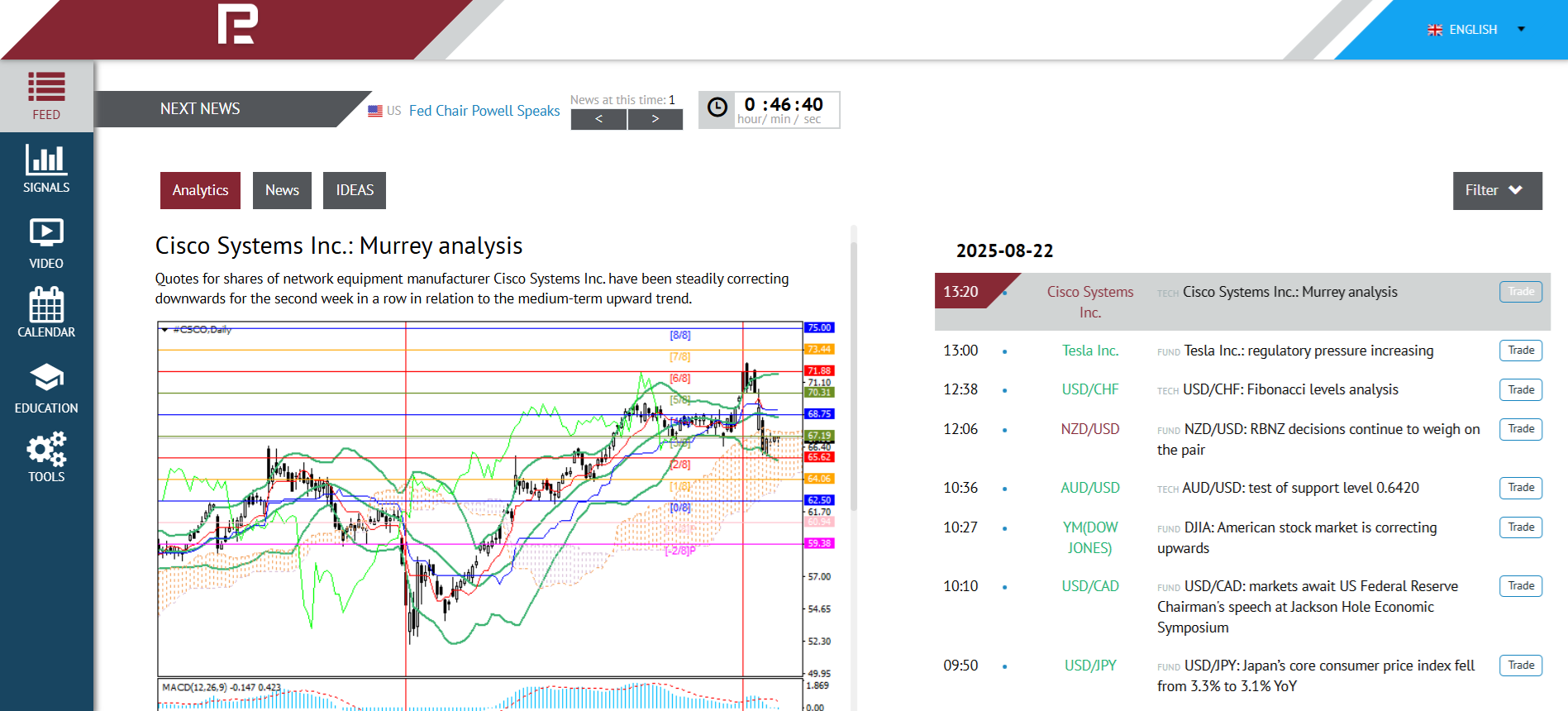Image resolution: width=1568 pixels, height=711 pixels.
Task: Click the MACD(12,26,9) indicator label
Action: pos(221,688)
